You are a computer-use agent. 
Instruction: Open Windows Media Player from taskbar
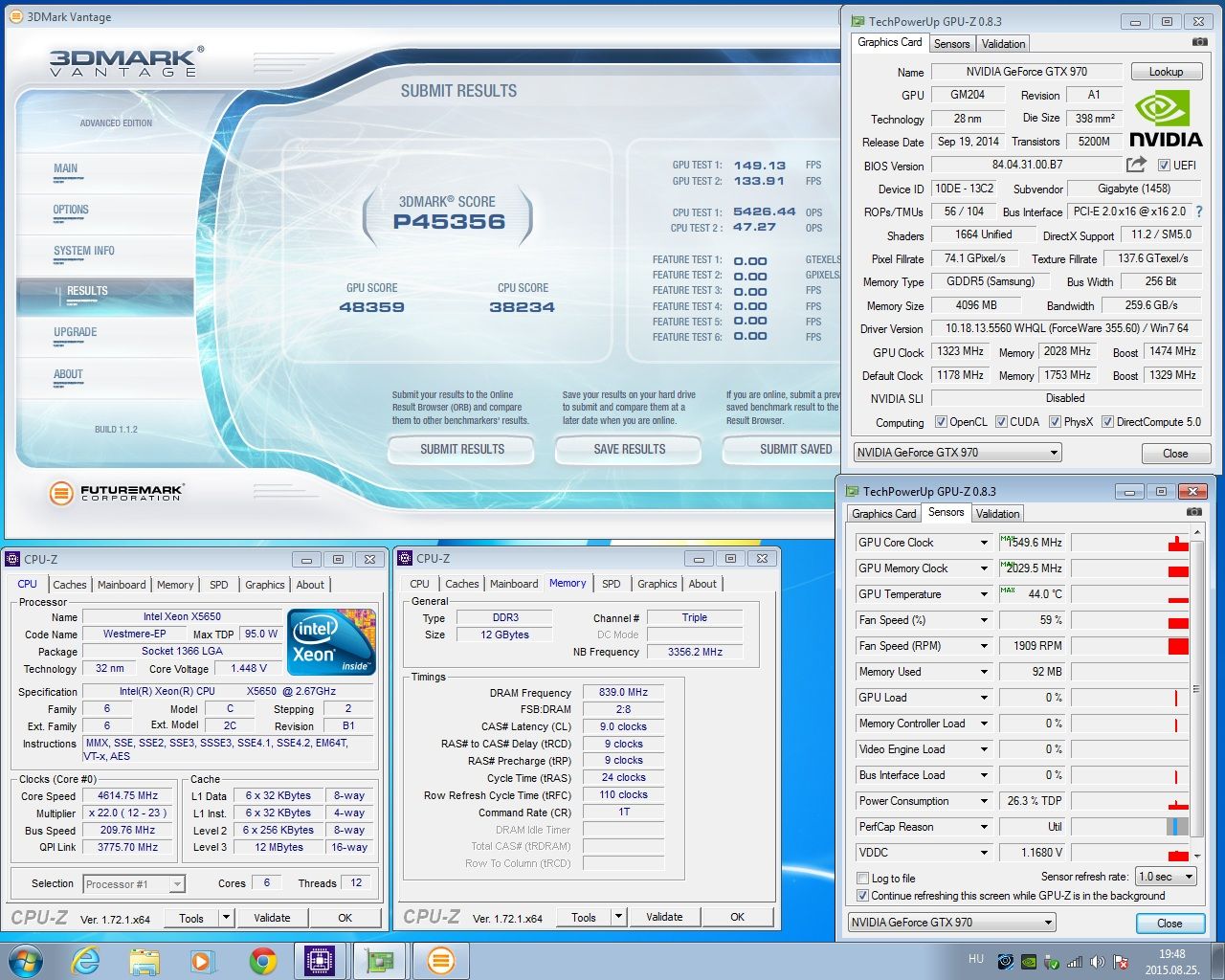pyautogui.click(x=203, y=961)
